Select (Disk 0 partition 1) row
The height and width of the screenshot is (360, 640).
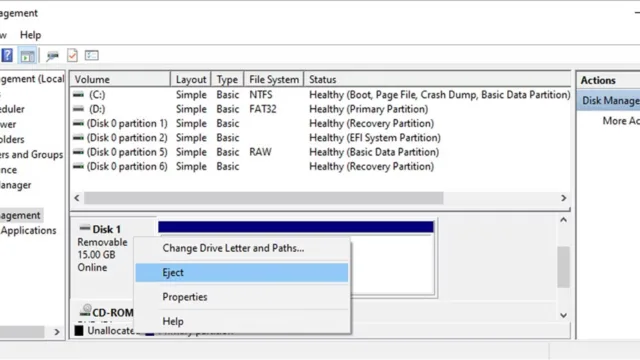320,123
